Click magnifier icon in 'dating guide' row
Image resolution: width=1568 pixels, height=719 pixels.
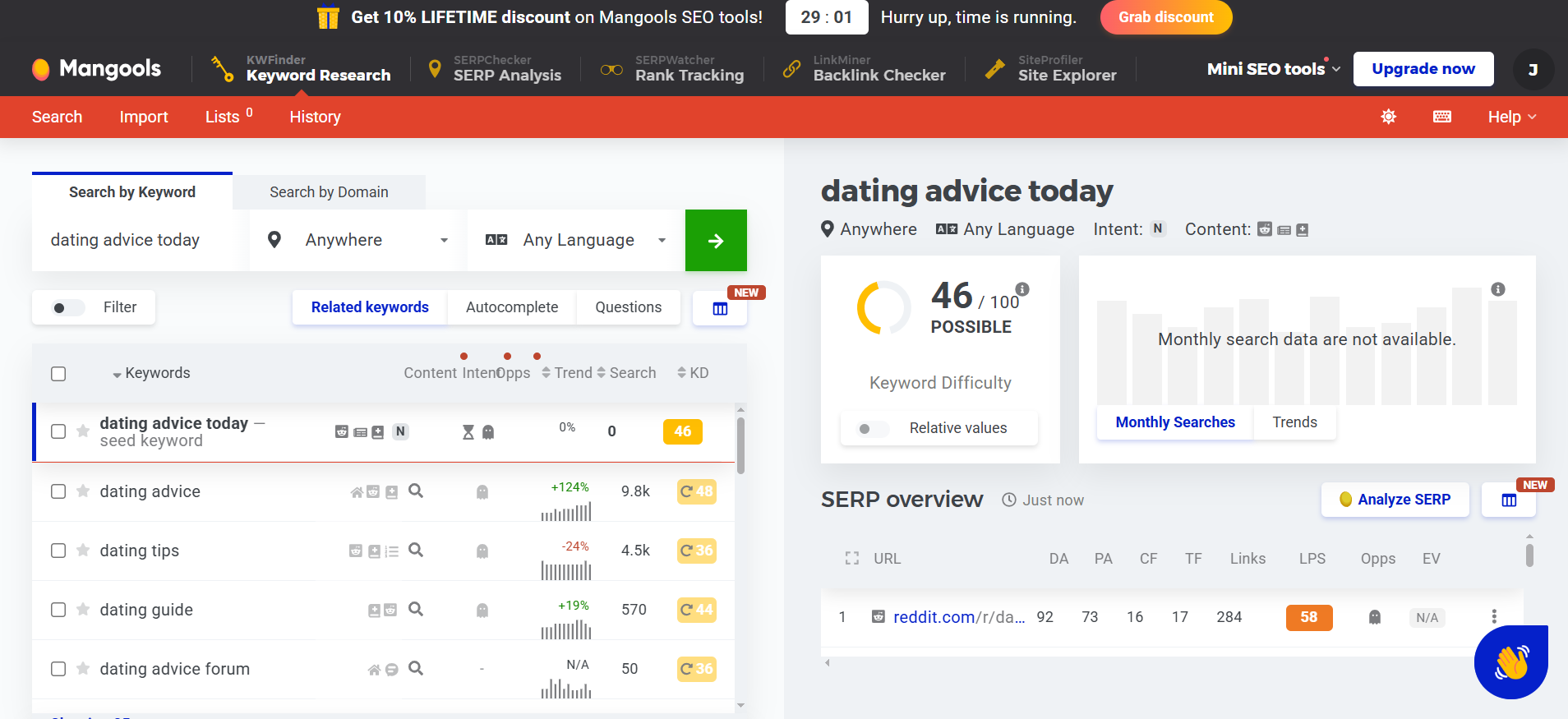(416, 609)
